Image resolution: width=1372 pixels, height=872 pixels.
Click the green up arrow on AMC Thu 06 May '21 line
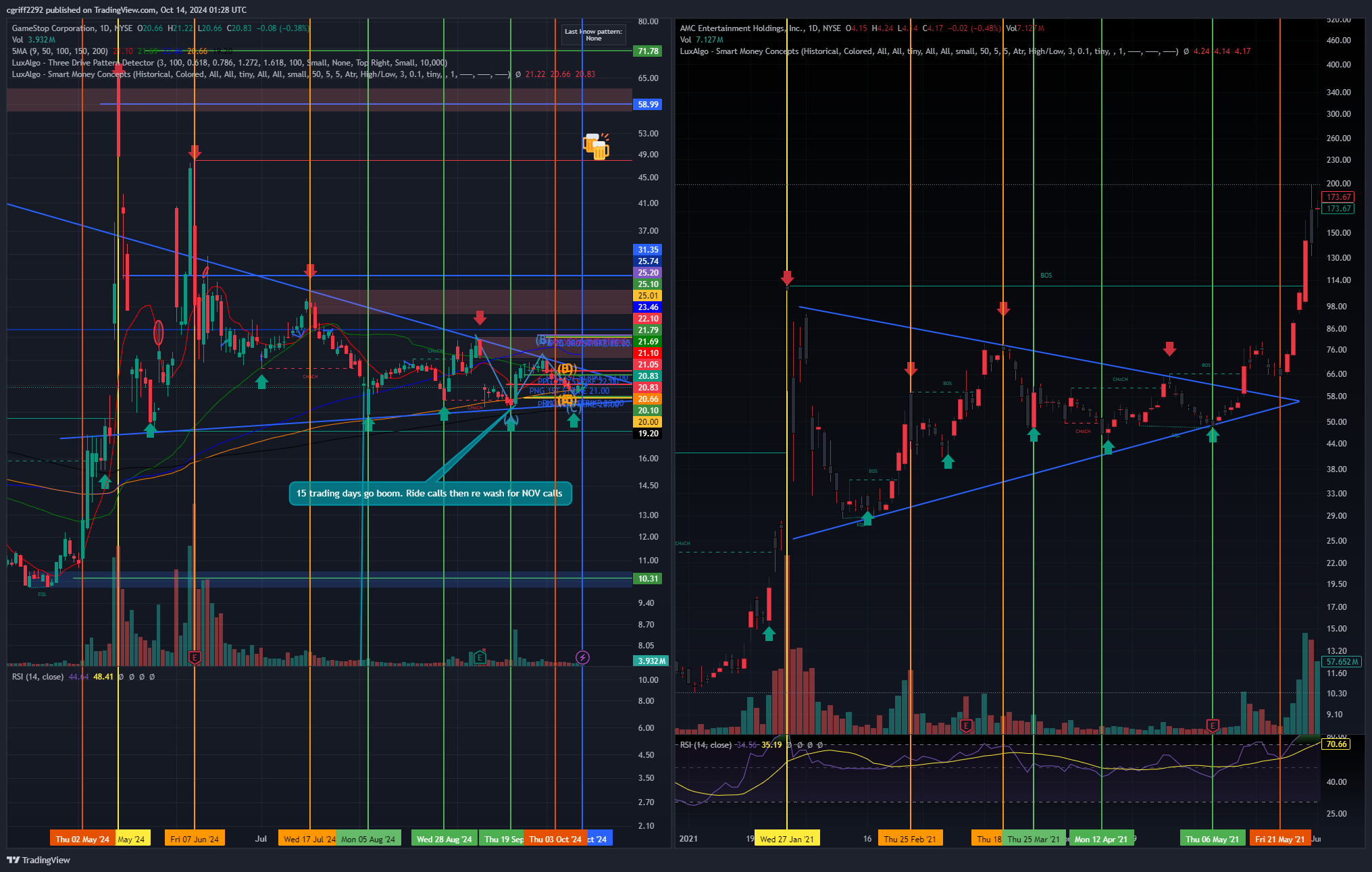click(x=1213, y=435)
